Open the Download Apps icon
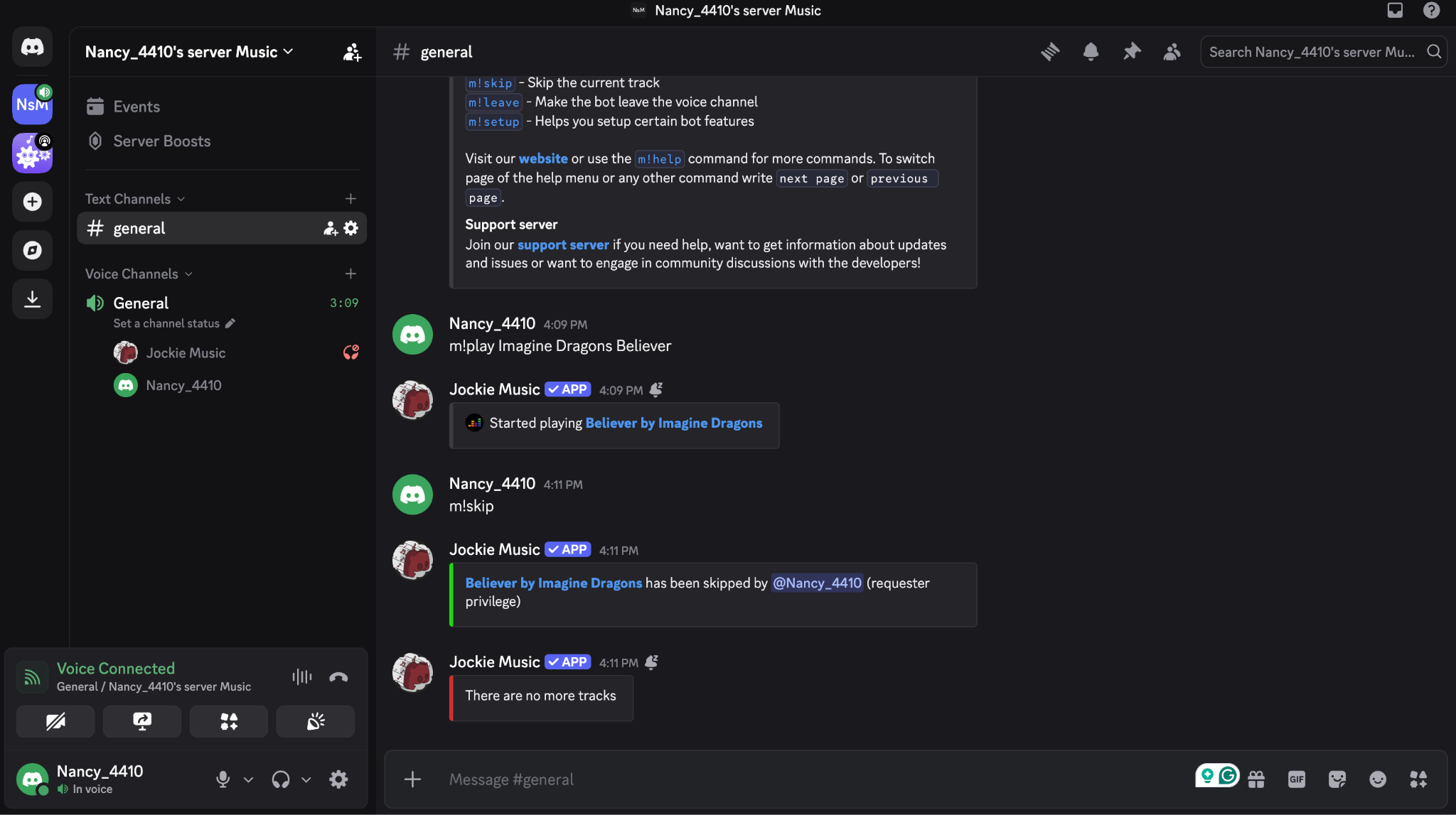1456x815 pixels. (x=32, y=299)
